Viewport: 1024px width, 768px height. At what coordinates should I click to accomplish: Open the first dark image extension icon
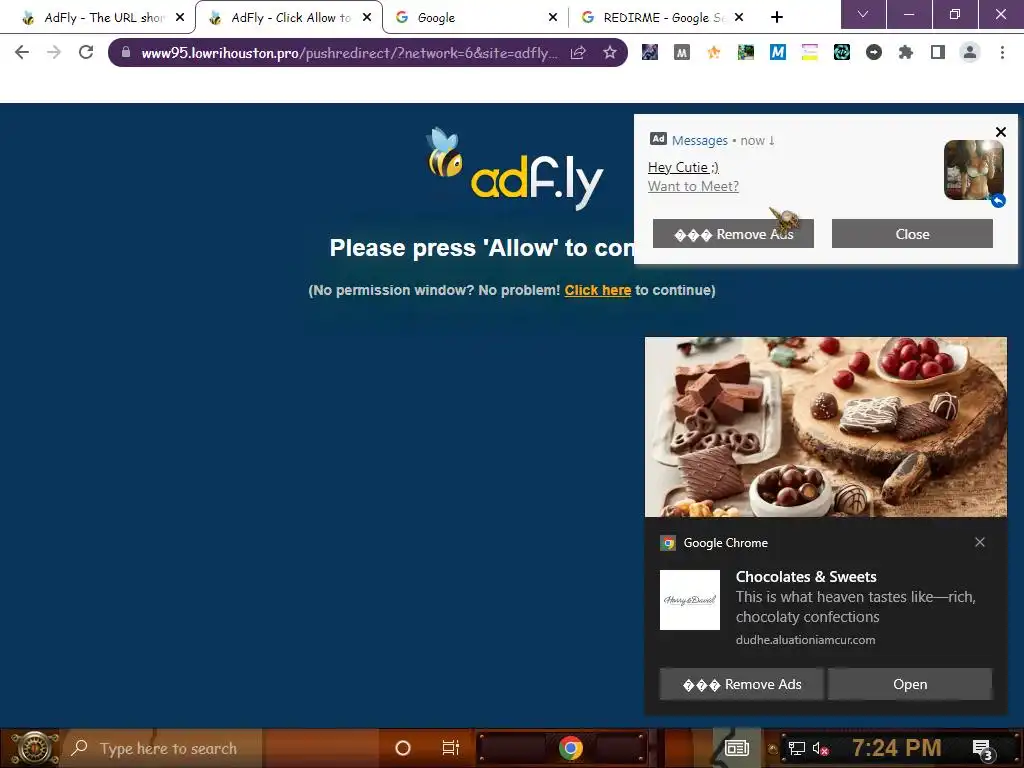(650, 52)
